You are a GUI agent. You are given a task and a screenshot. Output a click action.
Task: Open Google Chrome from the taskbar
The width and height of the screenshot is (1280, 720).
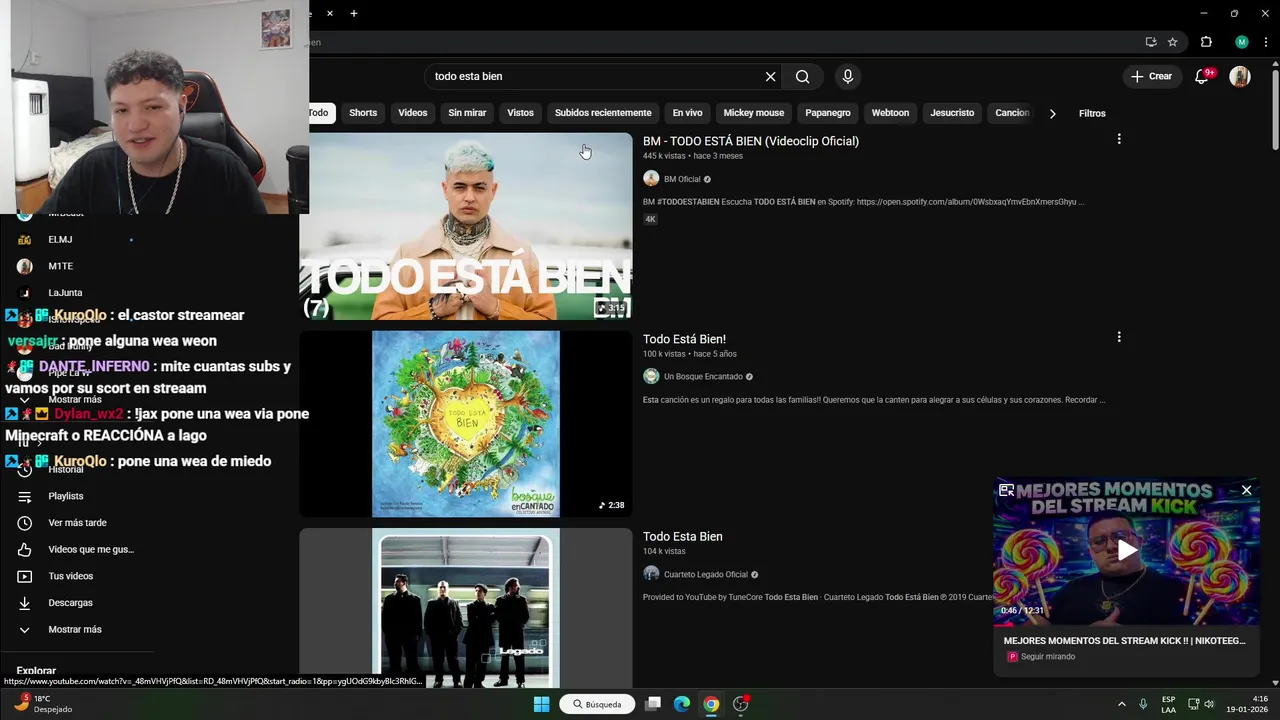point(711,704)
